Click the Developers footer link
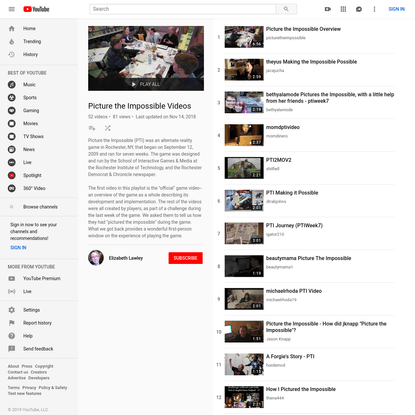 coord(39,378)
